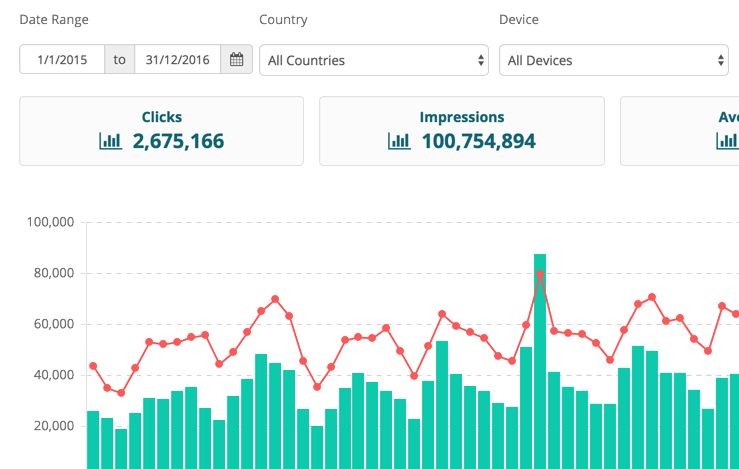The image size is (739, 469).
Task: Click the Clicks total 2,675,166
Action: click(x=178, y=141)
